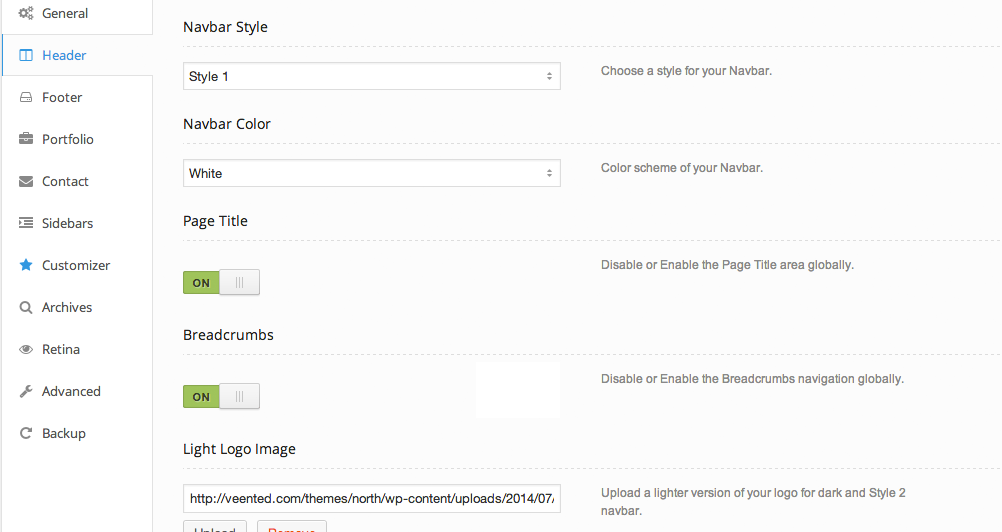Screen dimensions: 1002x532
Task: Click the Advanced wrench icon
Action: pyautogui.click(x=26, y=391)
